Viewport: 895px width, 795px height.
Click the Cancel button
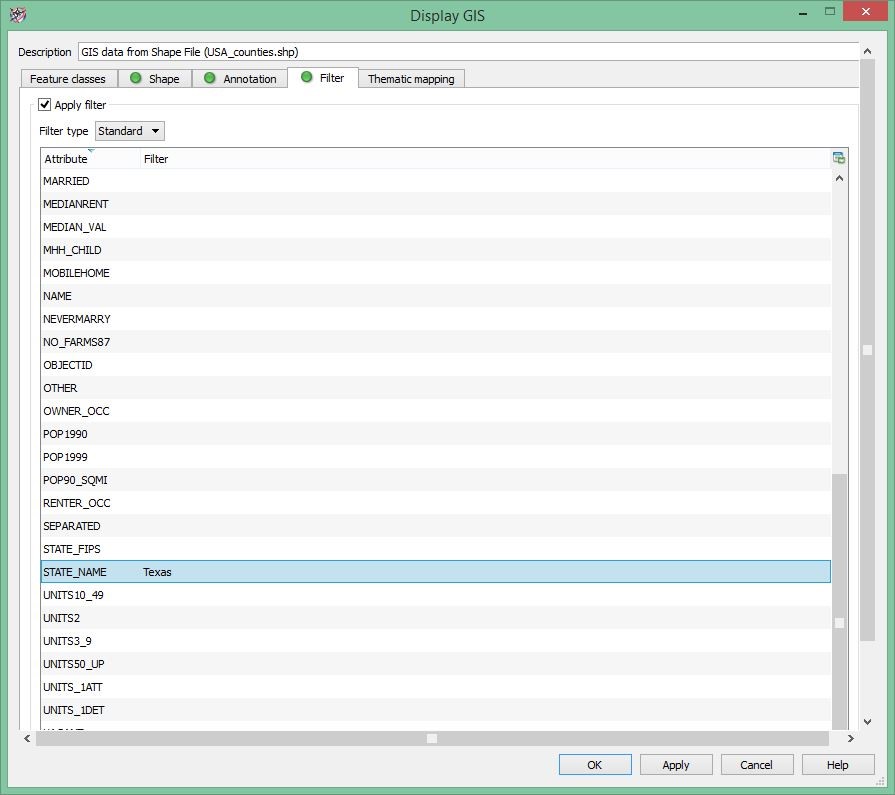click(756, 765)
